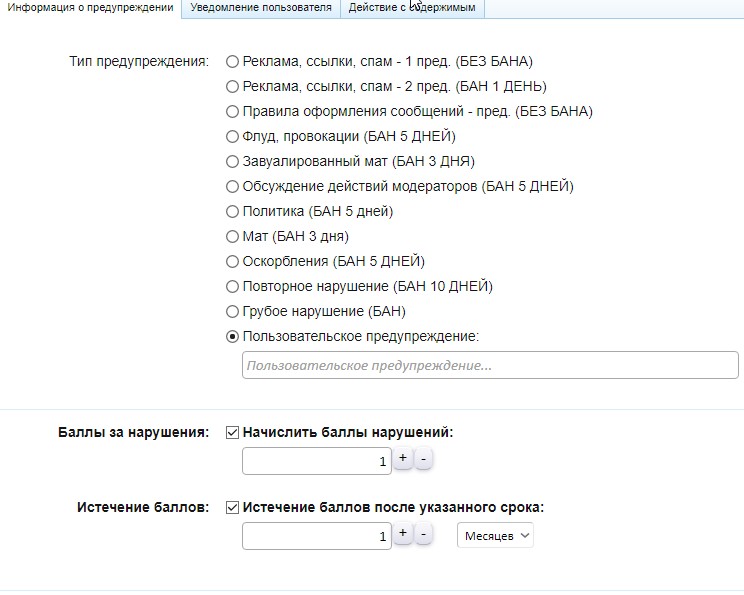Decrease violation points with minus button

423,459
